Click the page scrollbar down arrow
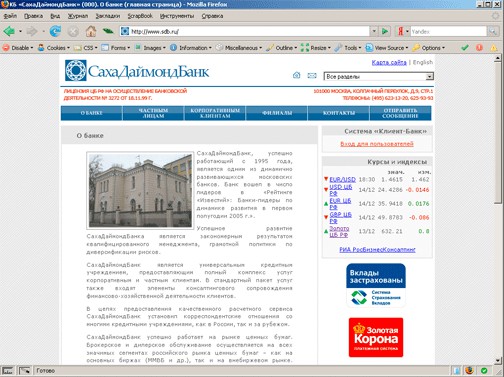This screenshot has height=377, width=504. 497,360
